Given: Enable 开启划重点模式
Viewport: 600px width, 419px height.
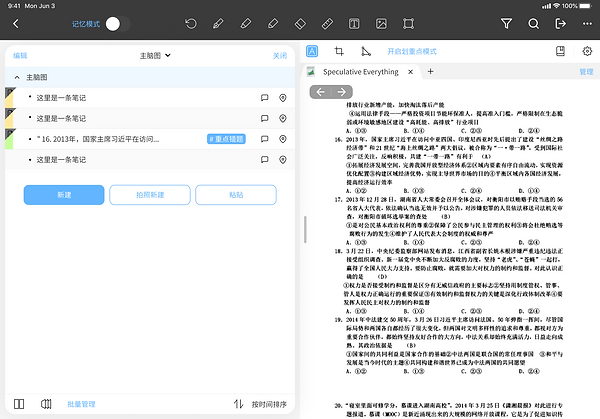Looking at the screenshot, I should coord(412,51).
